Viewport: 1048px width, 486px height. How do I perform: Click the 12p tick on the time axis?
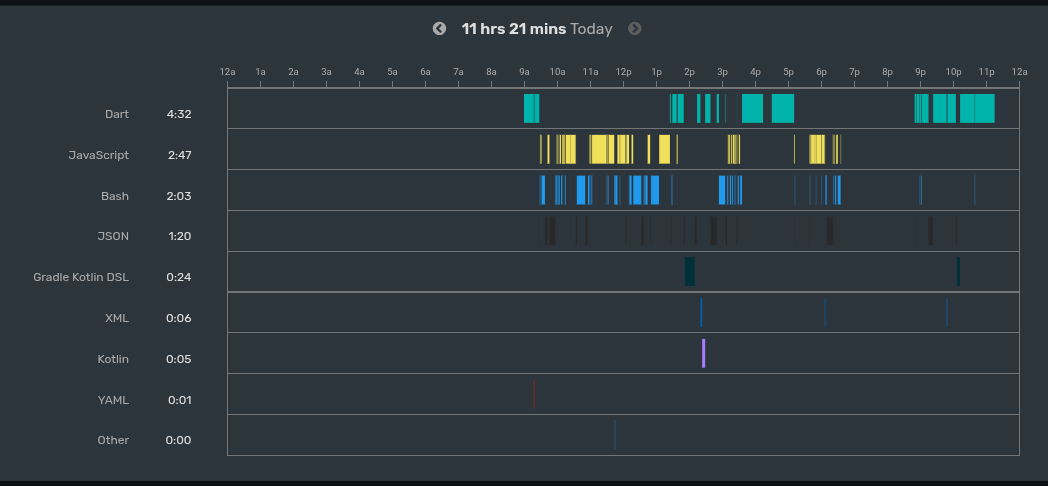click(623, 72)
